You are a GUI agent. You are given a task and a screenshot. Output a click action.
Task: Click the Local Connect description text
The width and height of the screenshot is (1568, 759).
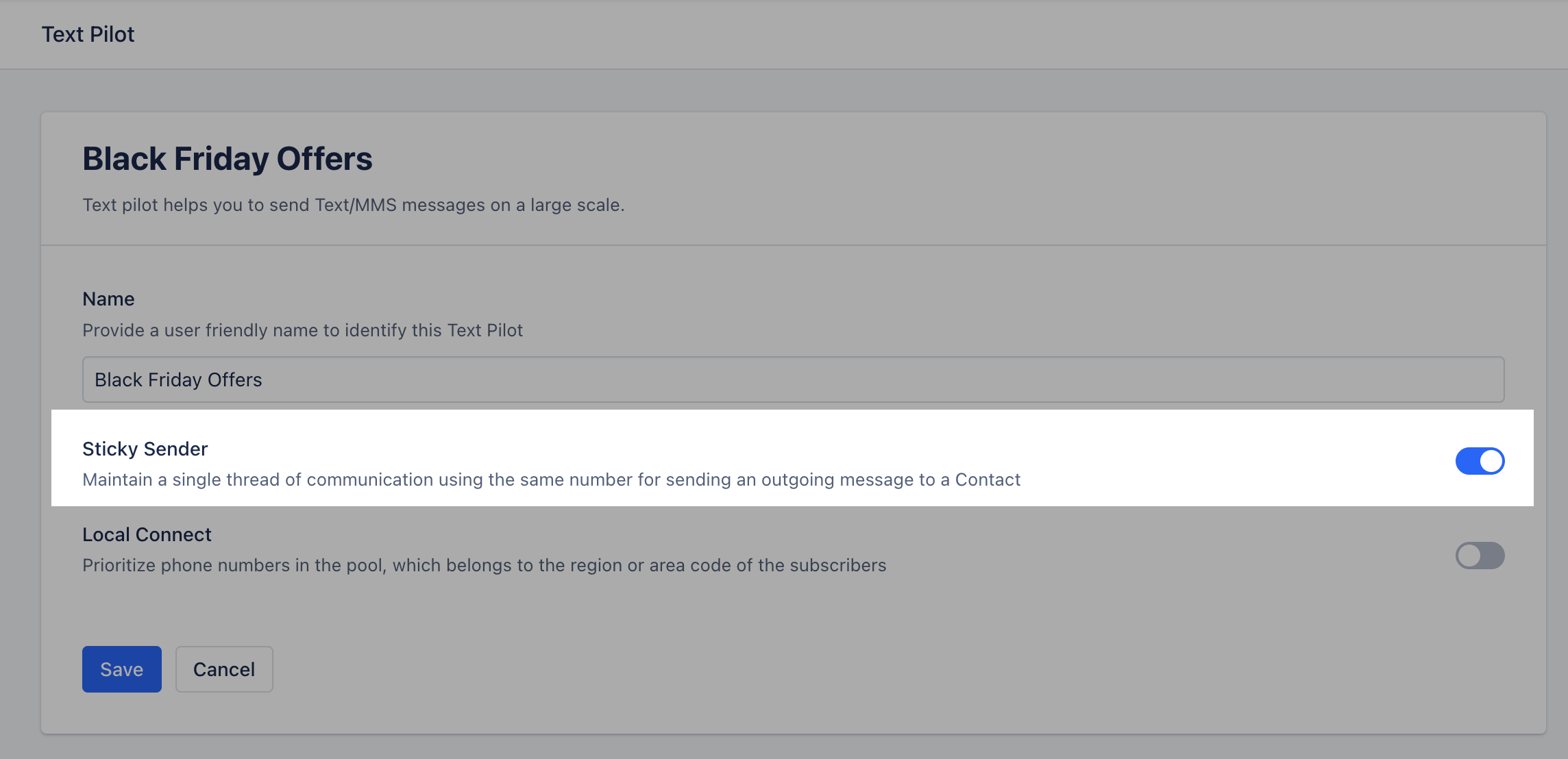point(485,565)
